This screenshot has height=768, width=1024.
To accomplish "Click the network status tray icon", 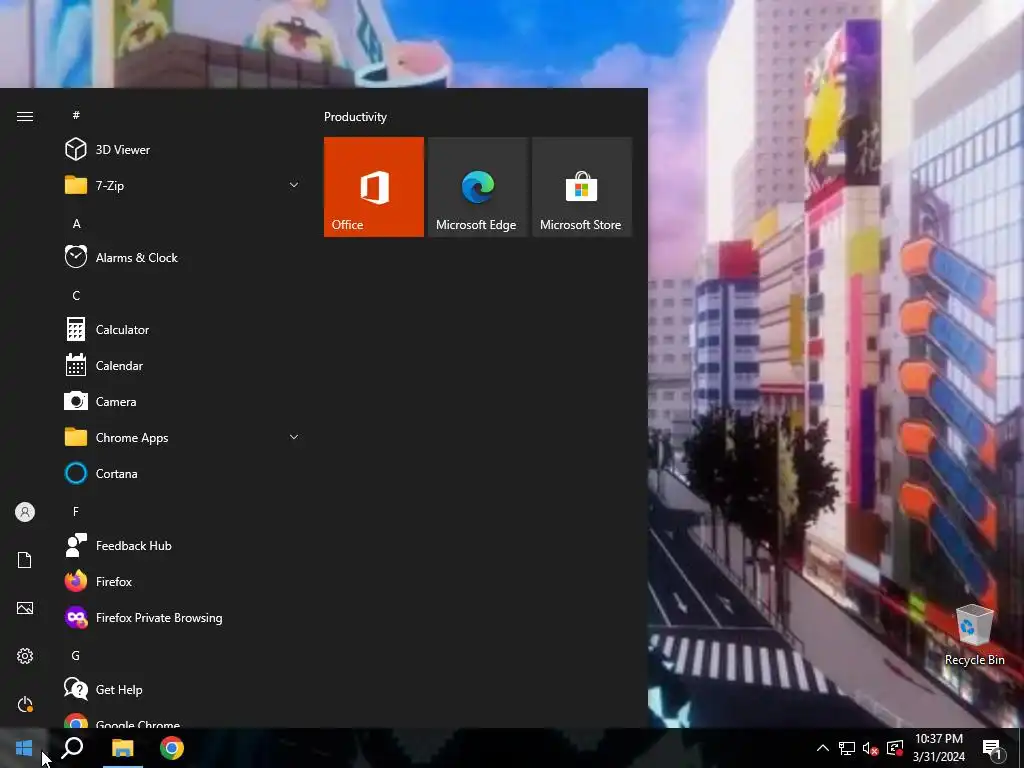I will tap(847, 748).
